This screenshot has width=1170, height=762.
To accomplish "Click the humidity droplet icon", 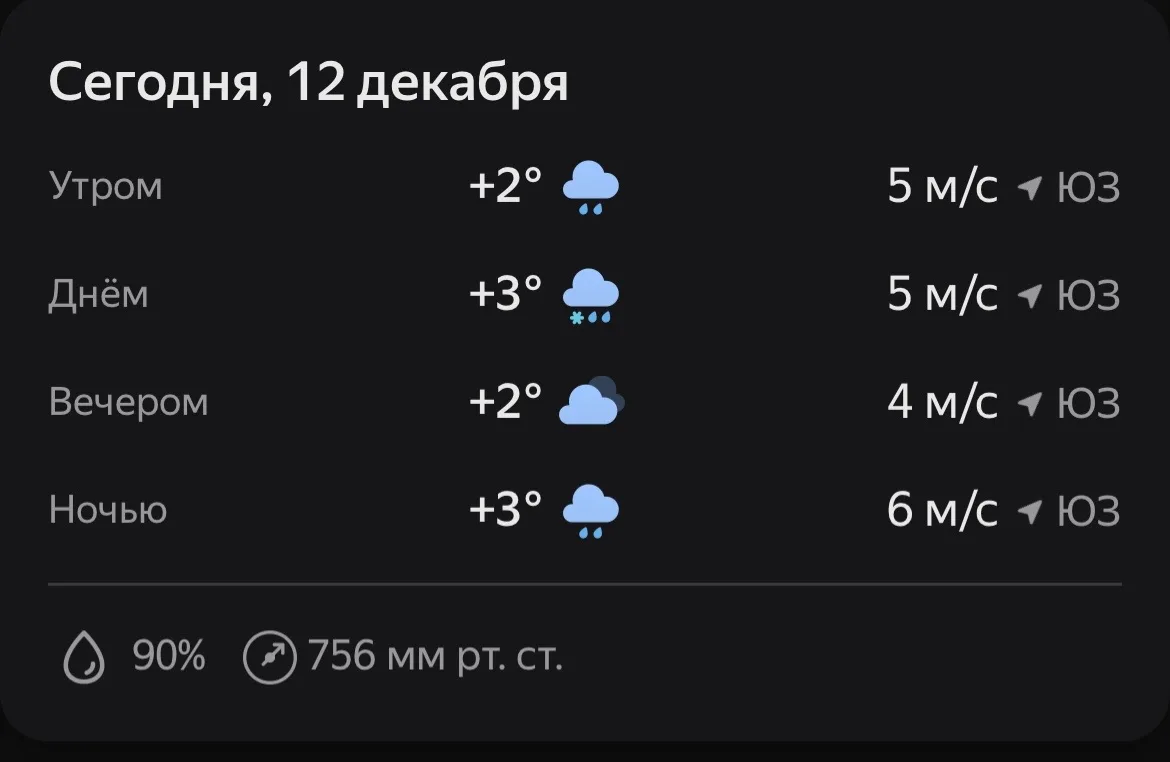I will [85, 658].
